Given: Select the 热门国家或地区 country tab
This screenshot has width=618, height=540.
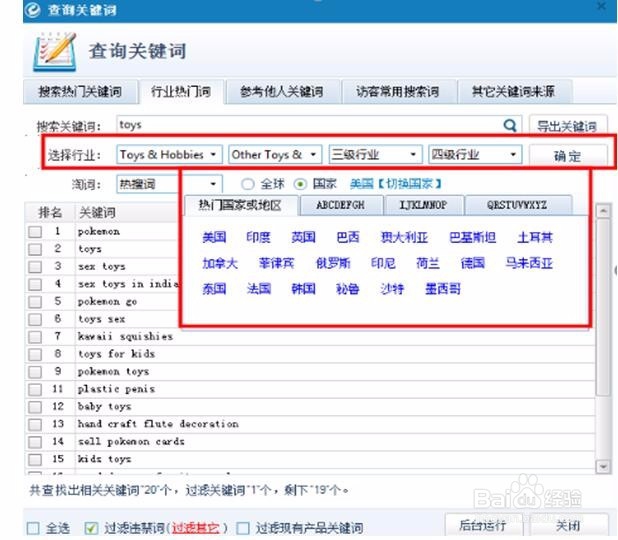Looking at the screenshot, I should (x=240, y=205).
